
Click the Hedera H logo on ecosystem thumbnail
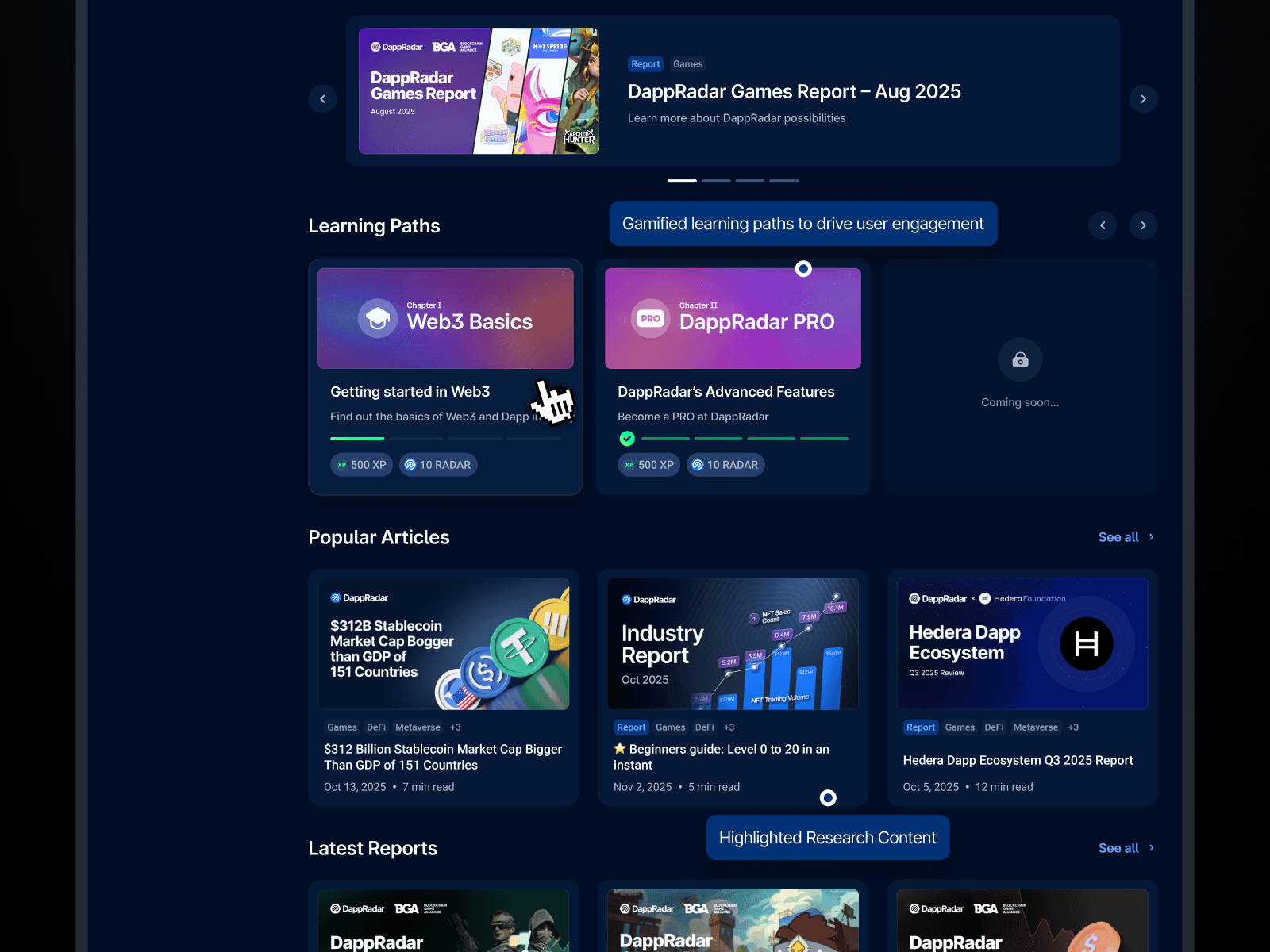click(x=1086, y=643)
